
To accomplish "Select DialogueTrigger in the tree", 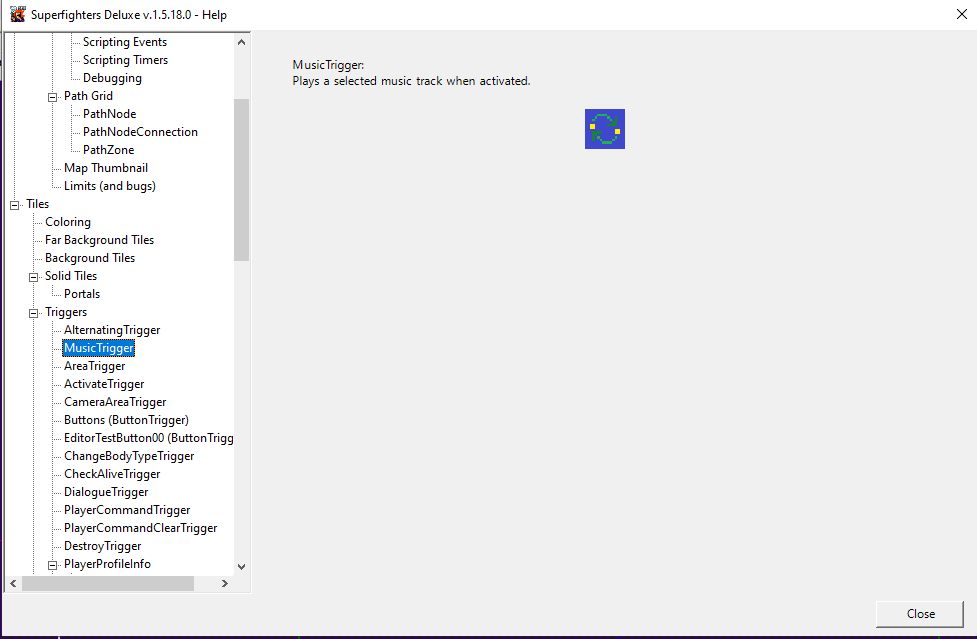I will [106, 493].
